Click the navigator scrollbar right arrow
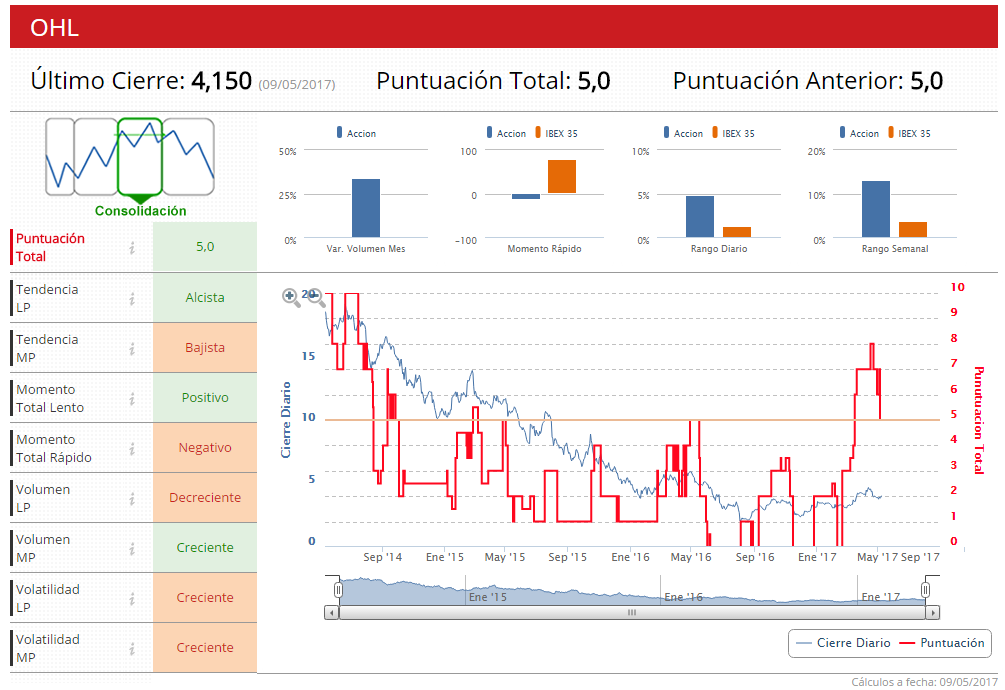 tap(933, 612)
